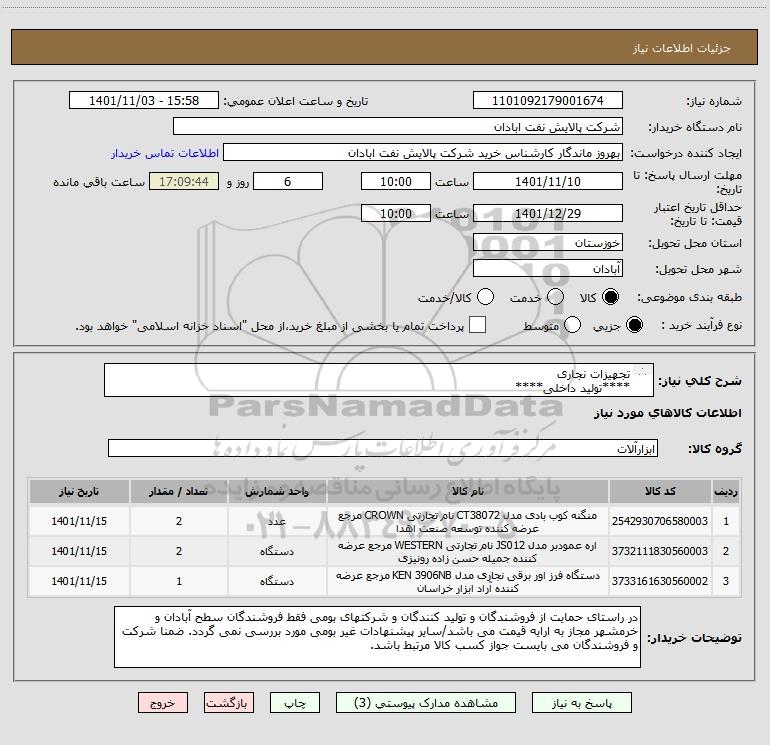Click the چاپ print button
The image size is (770, 745).
point(295,703)
